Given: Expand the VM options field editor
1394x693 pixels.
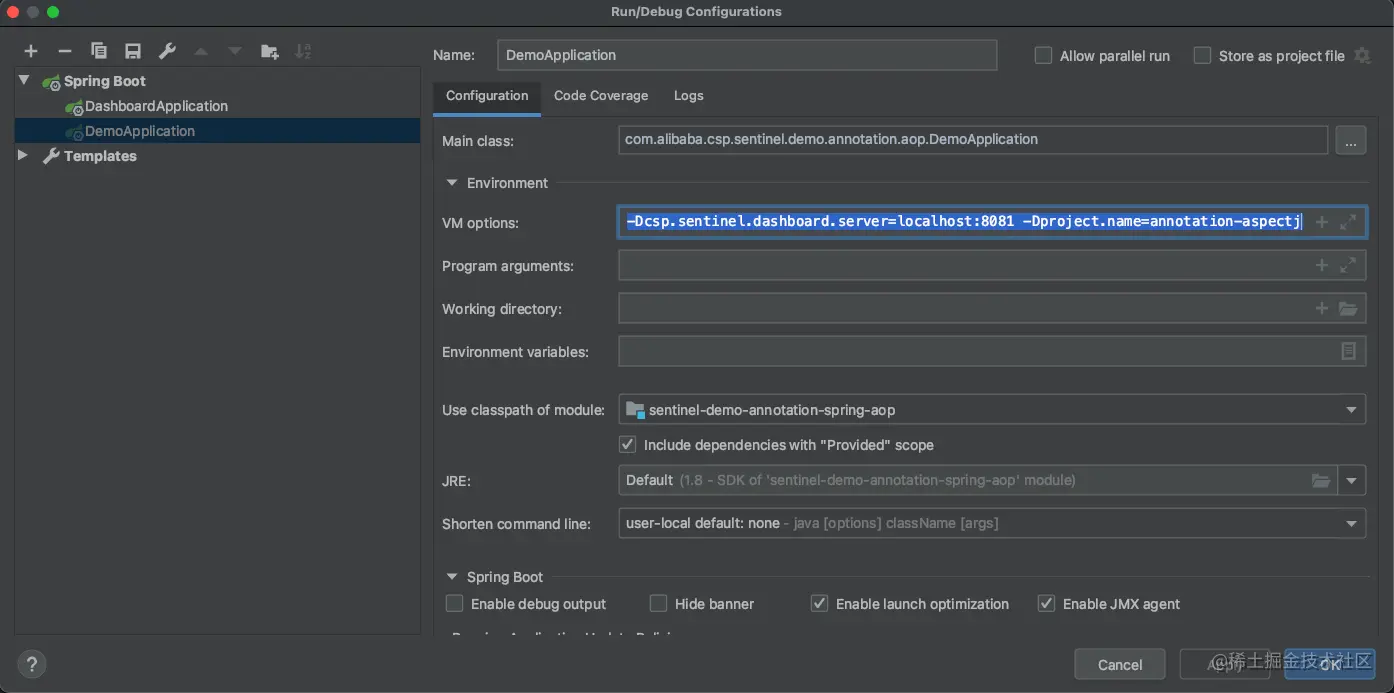Looking at the screenshot, I should point(1348,222).
